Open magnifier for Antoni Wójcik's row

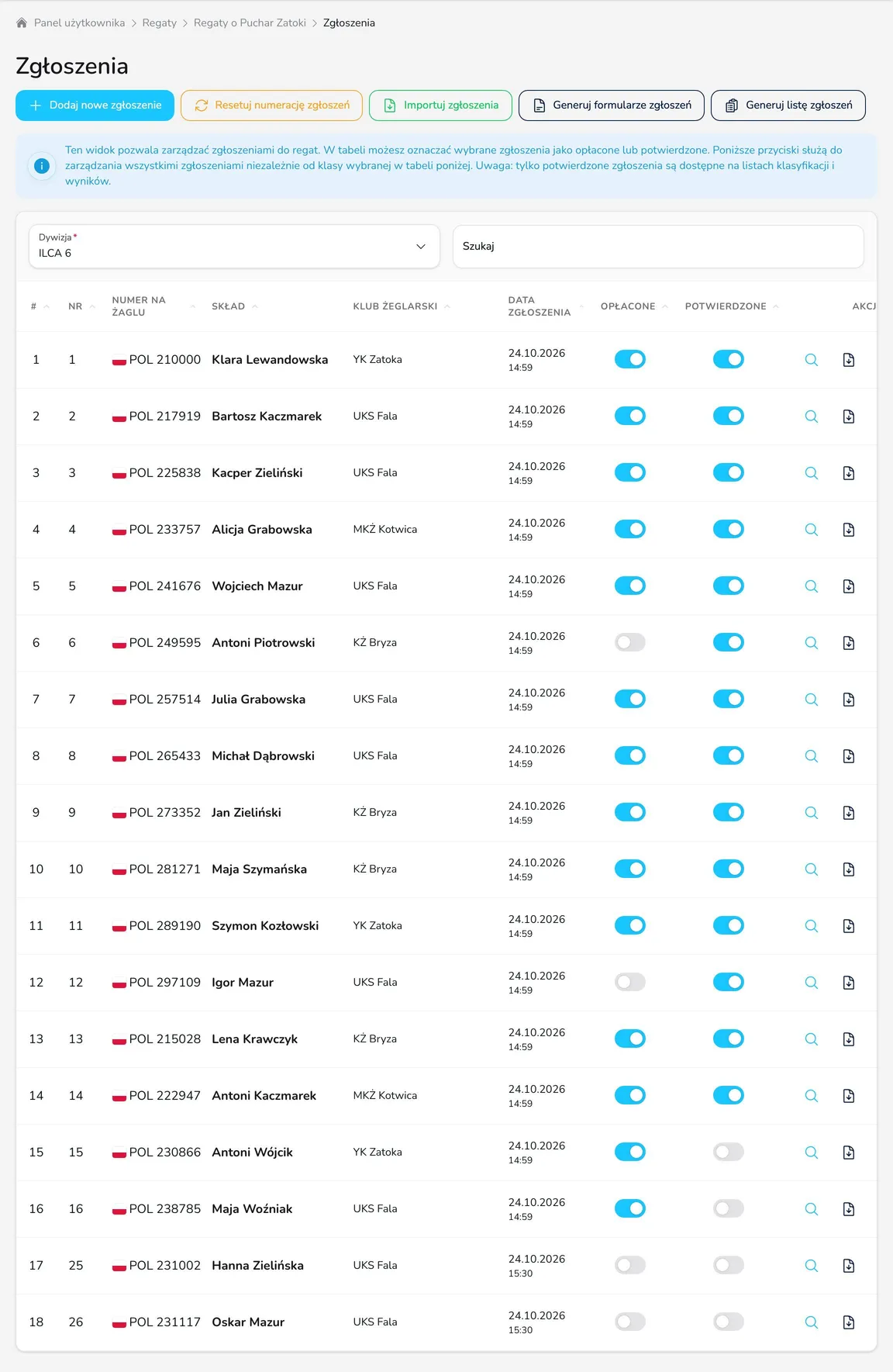click(x=812, y=1153)
